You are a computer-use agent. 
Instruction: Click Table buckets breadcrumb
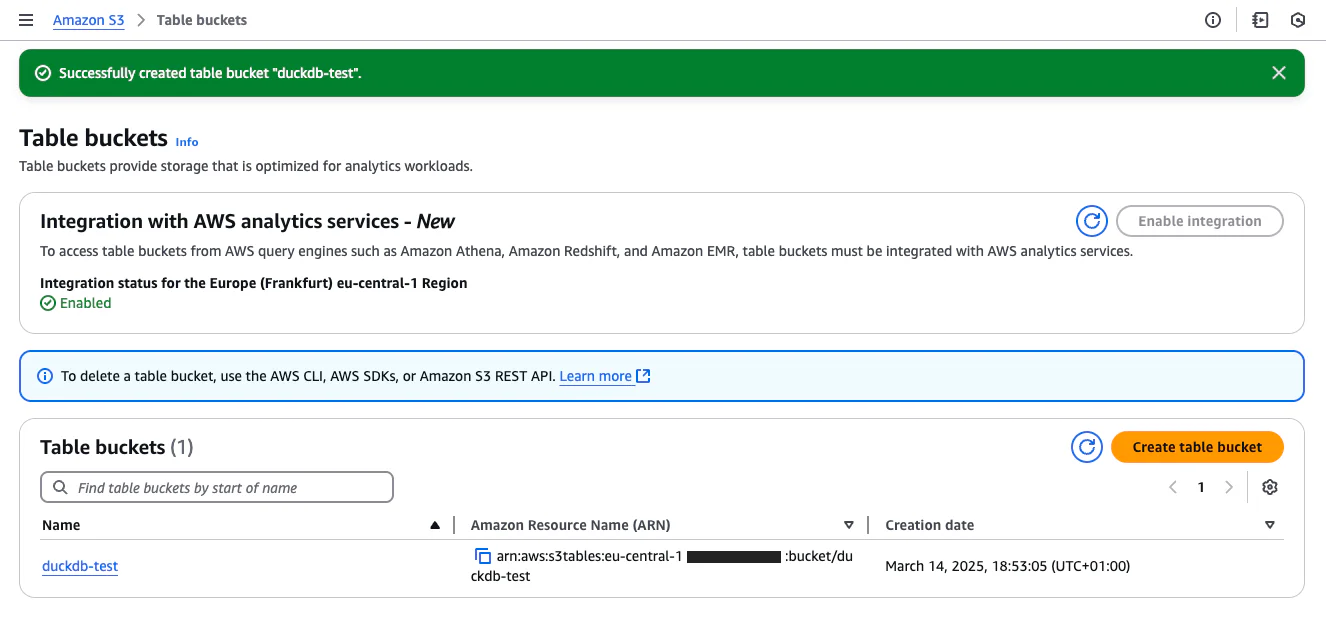point(202,20)
